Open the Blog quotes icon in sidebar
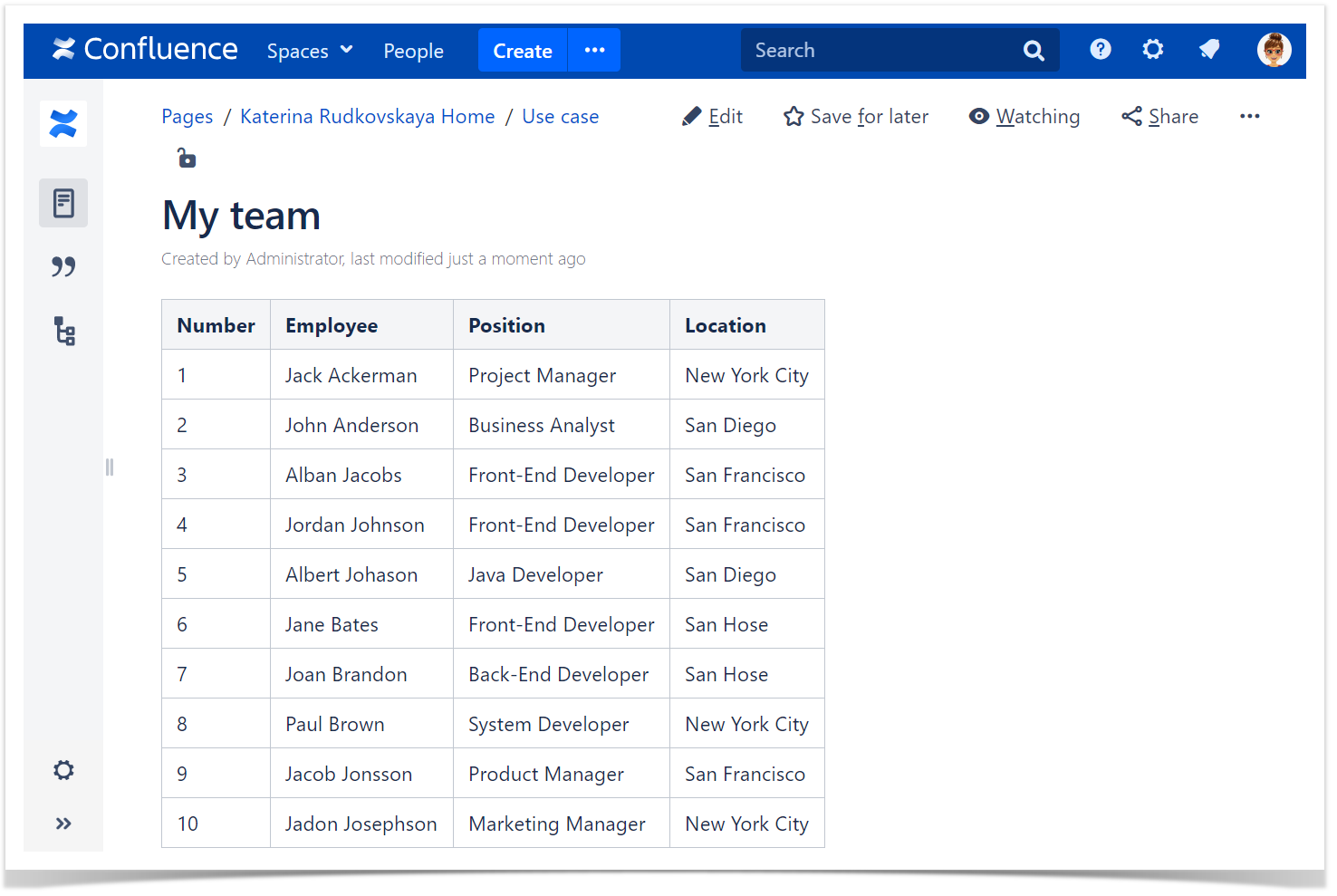1337x896 pixels. point(63,266)
